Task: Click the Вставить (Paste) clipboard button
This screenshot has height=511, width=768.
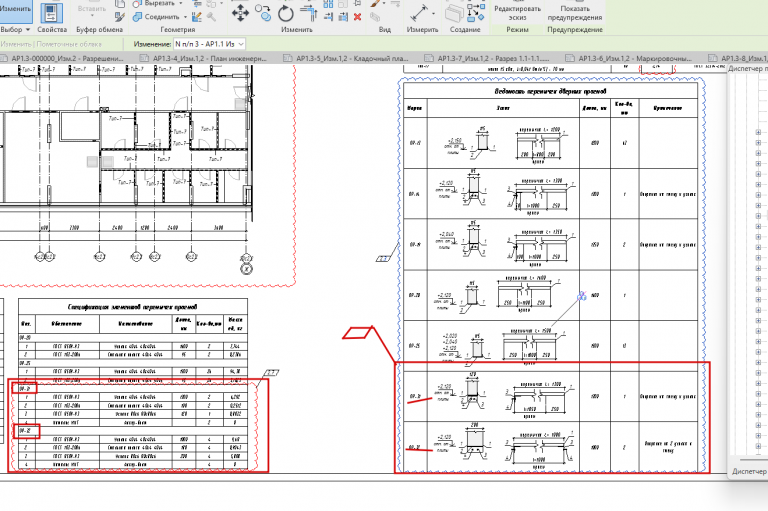Action: click(91, 9)
